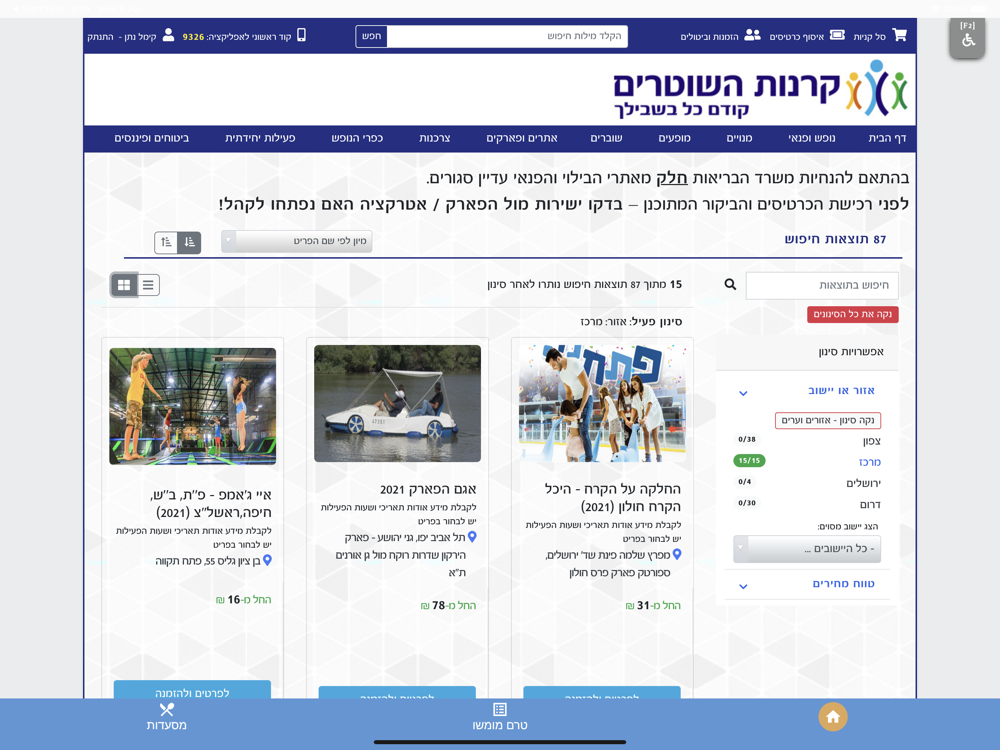This screenshot has width=1000, height=750.
Task: Toggle the Center region filter
Action: tap(870, 462)
